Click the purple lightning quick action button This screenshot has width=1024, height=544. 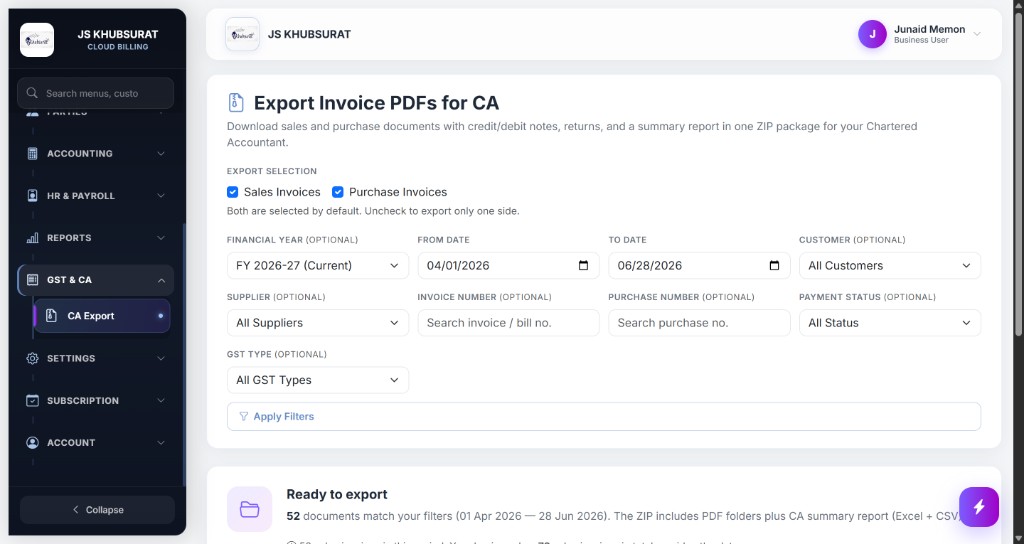click(x=979, y=507)
